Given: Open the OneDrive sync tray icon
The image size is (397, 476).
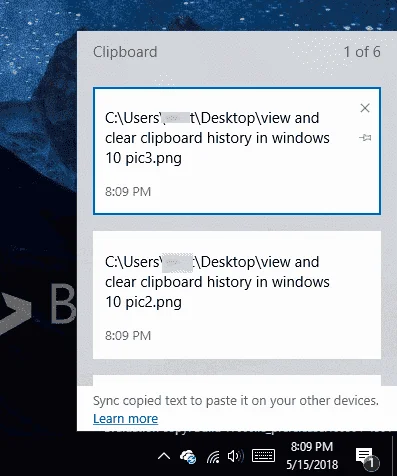Looking at the screenshot, I should click(188, 456).
